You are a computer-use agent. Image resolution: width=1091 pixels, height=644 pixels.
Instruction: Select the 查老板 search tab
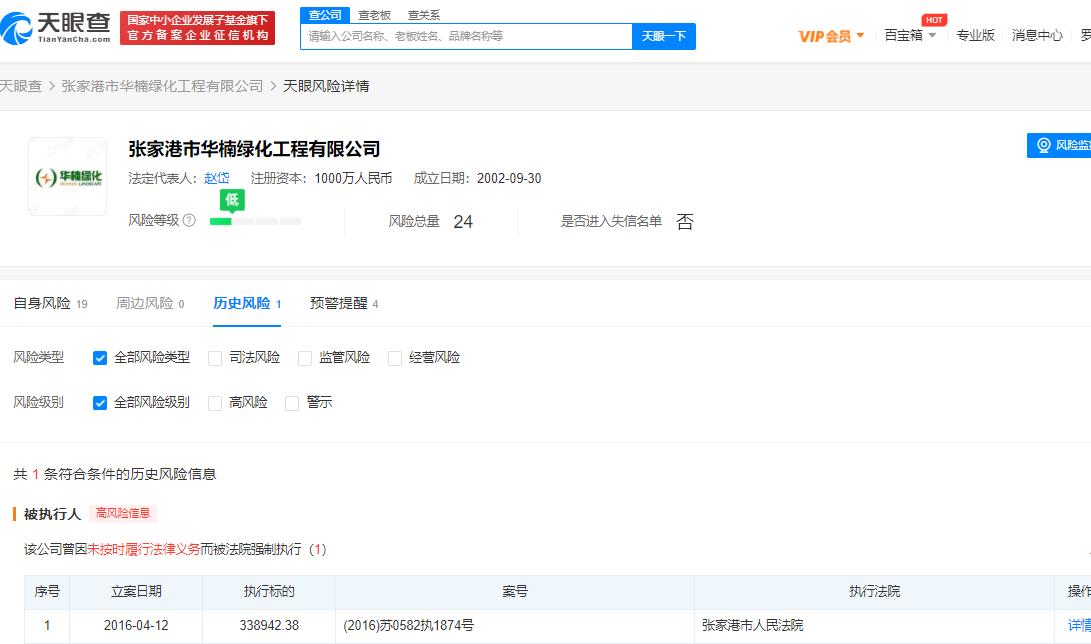click(x=374, y=15)
